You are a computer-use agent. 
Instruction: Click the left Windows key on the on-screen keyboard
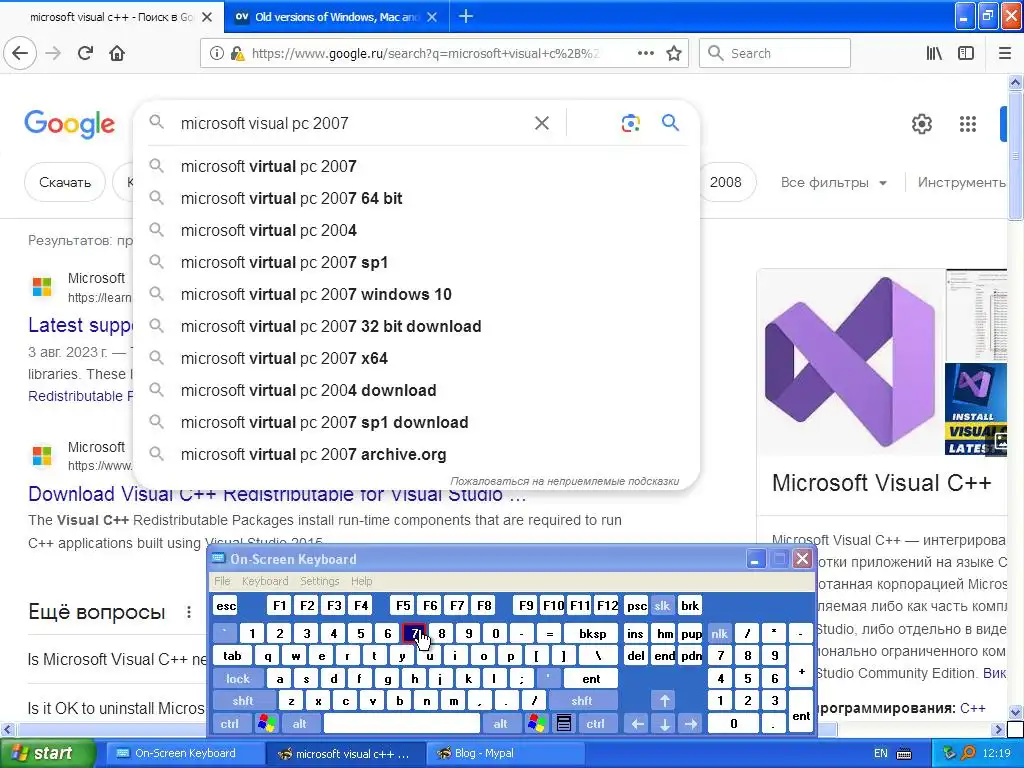[x=266, y=724]
